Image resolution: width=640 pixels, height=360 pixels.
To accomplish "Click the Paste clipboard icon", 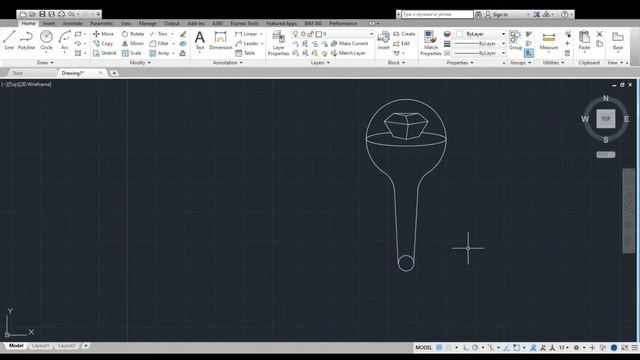I will click(x=584, y=40).
